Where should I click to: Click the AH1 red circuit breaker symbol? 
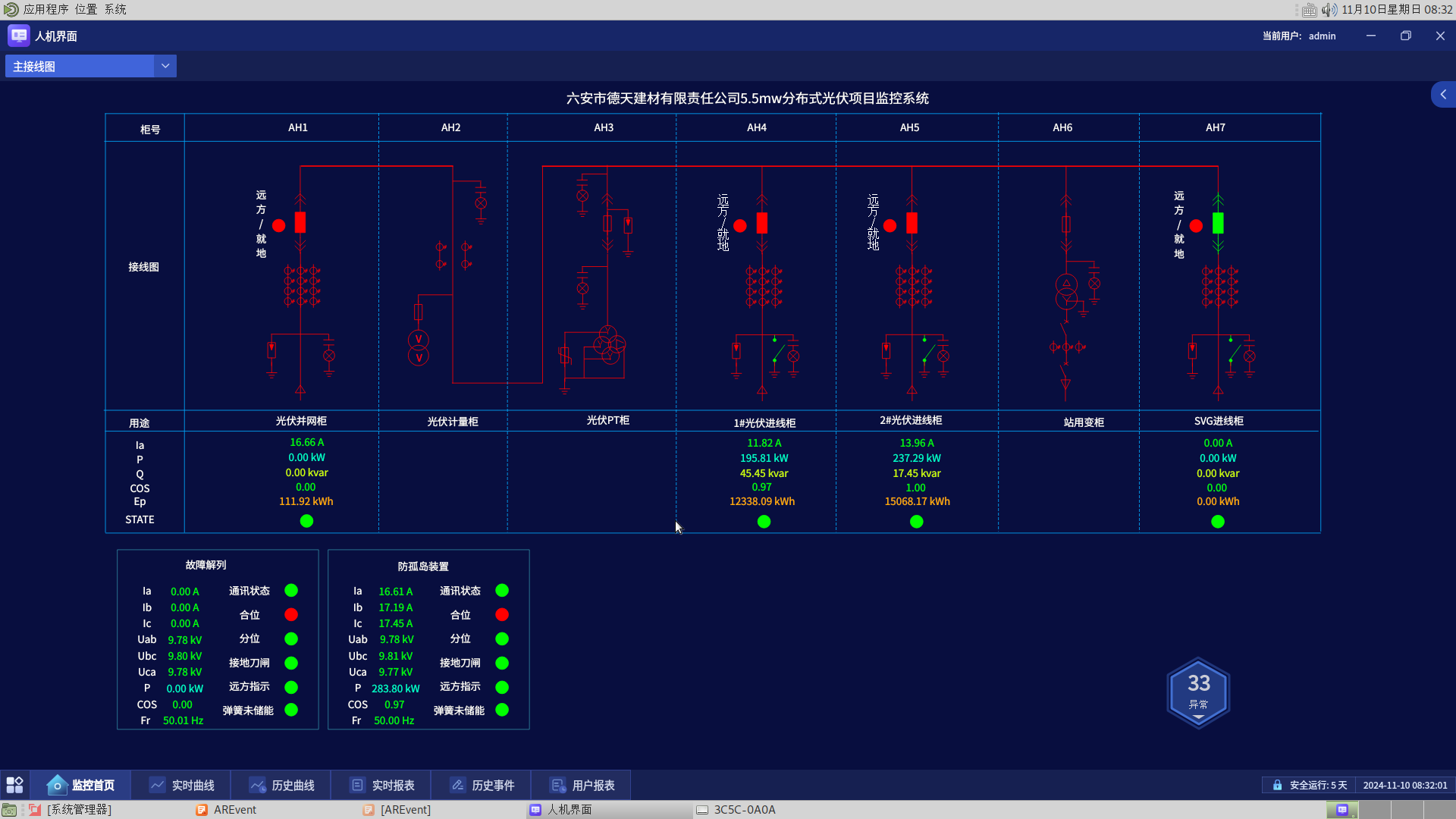300,222
